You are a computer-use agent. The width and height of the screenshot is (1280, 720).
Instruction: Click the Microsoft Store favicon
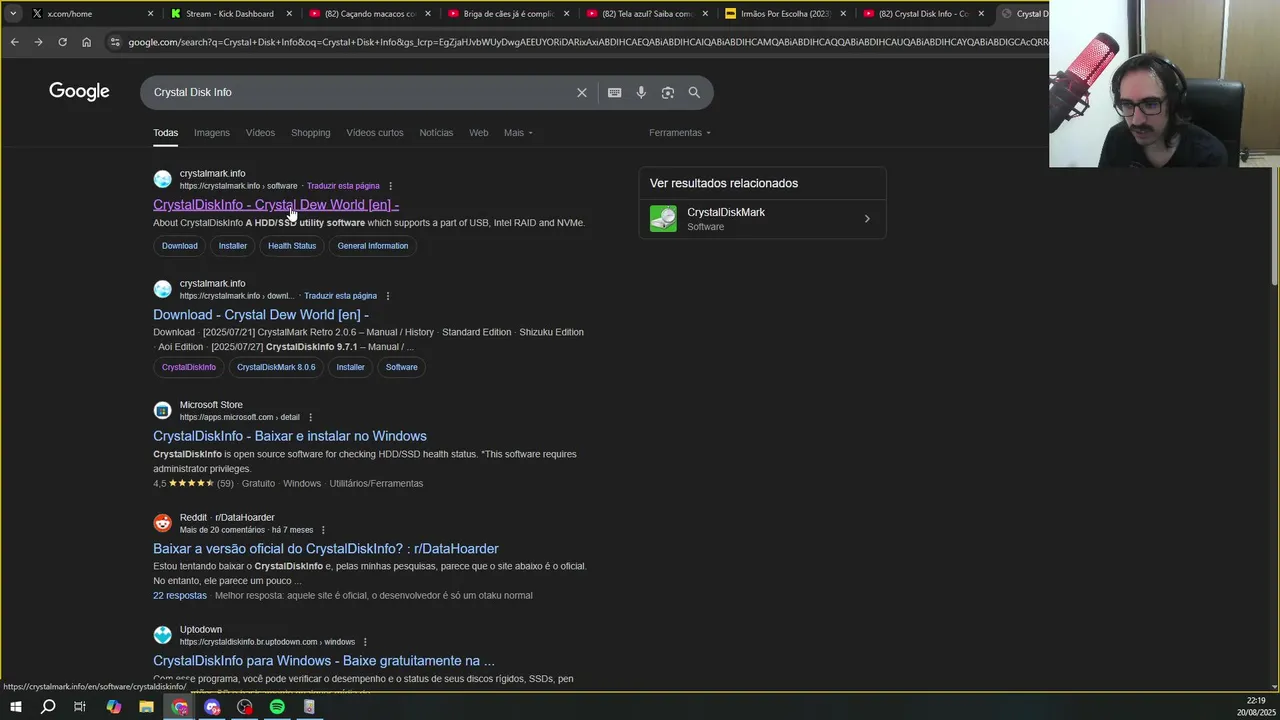pyautogui.click(x=162, y=410)
